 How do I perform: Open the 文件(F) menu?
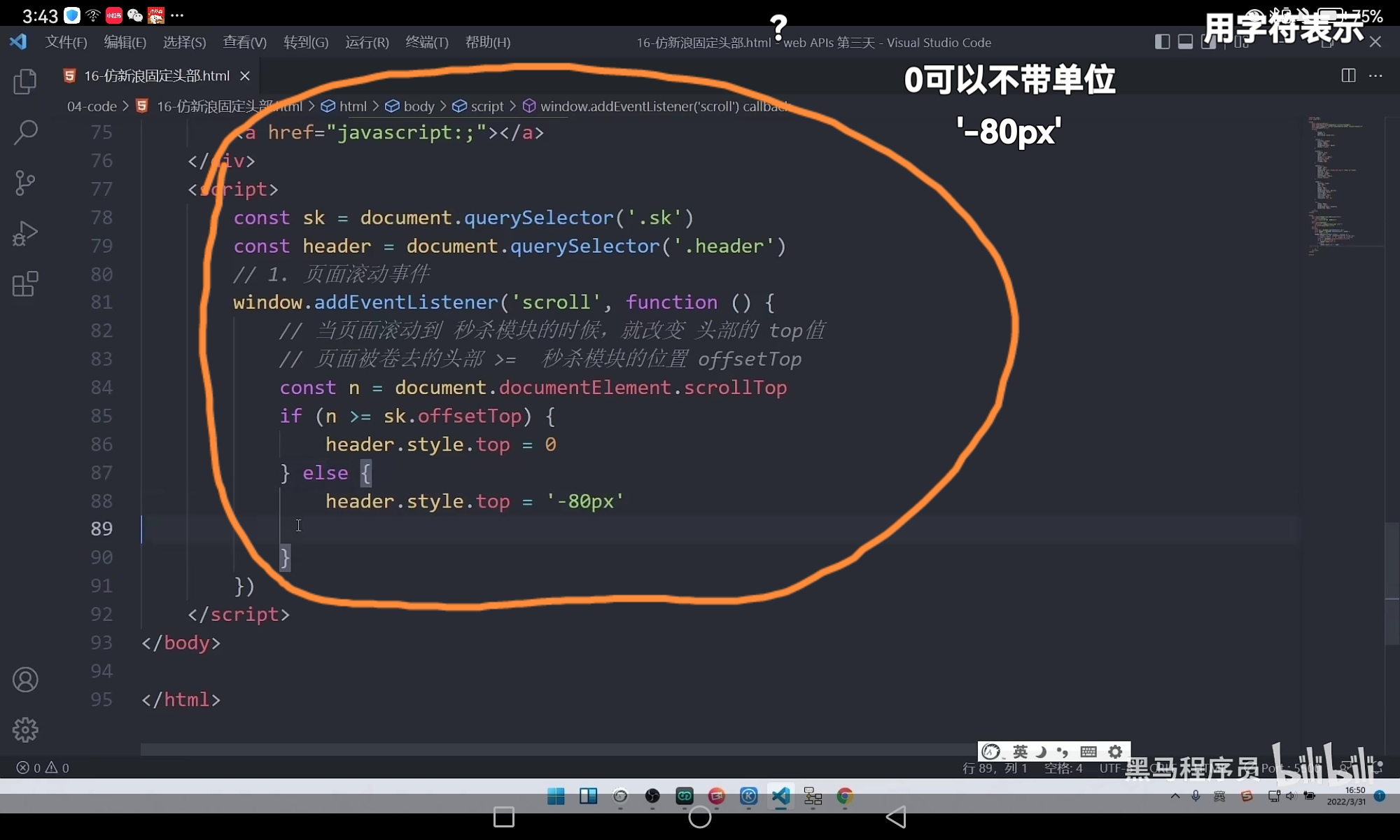[x=66, y=42]
